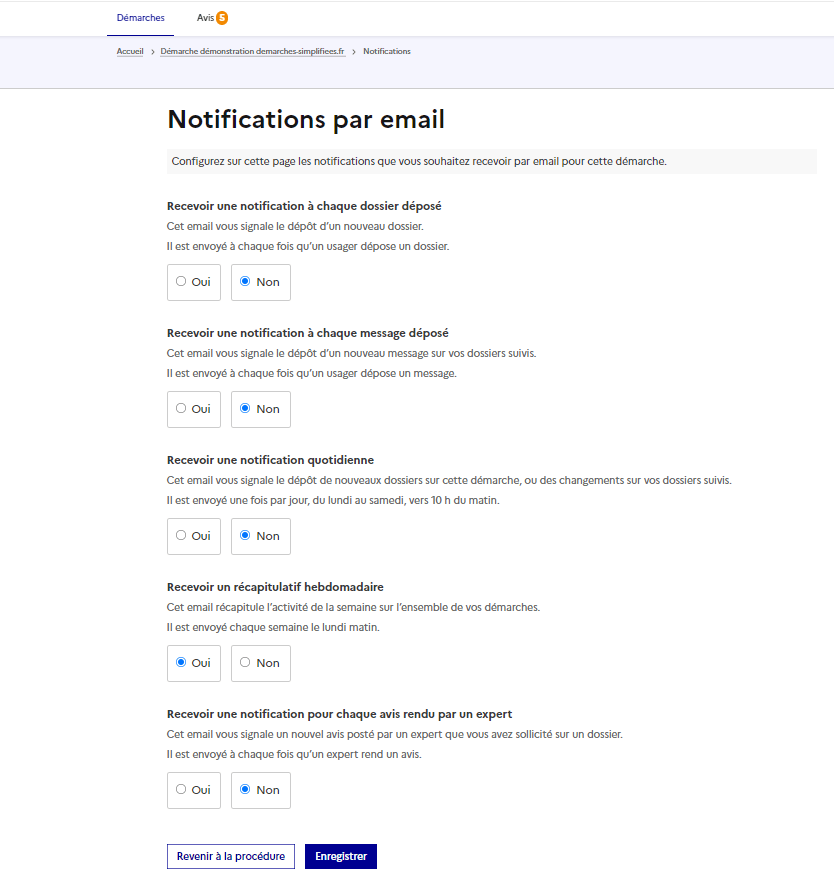The width and height of the screenshot is (834, 879).
Task: Click the Accueil breadcrumb link
Action: 130,51
